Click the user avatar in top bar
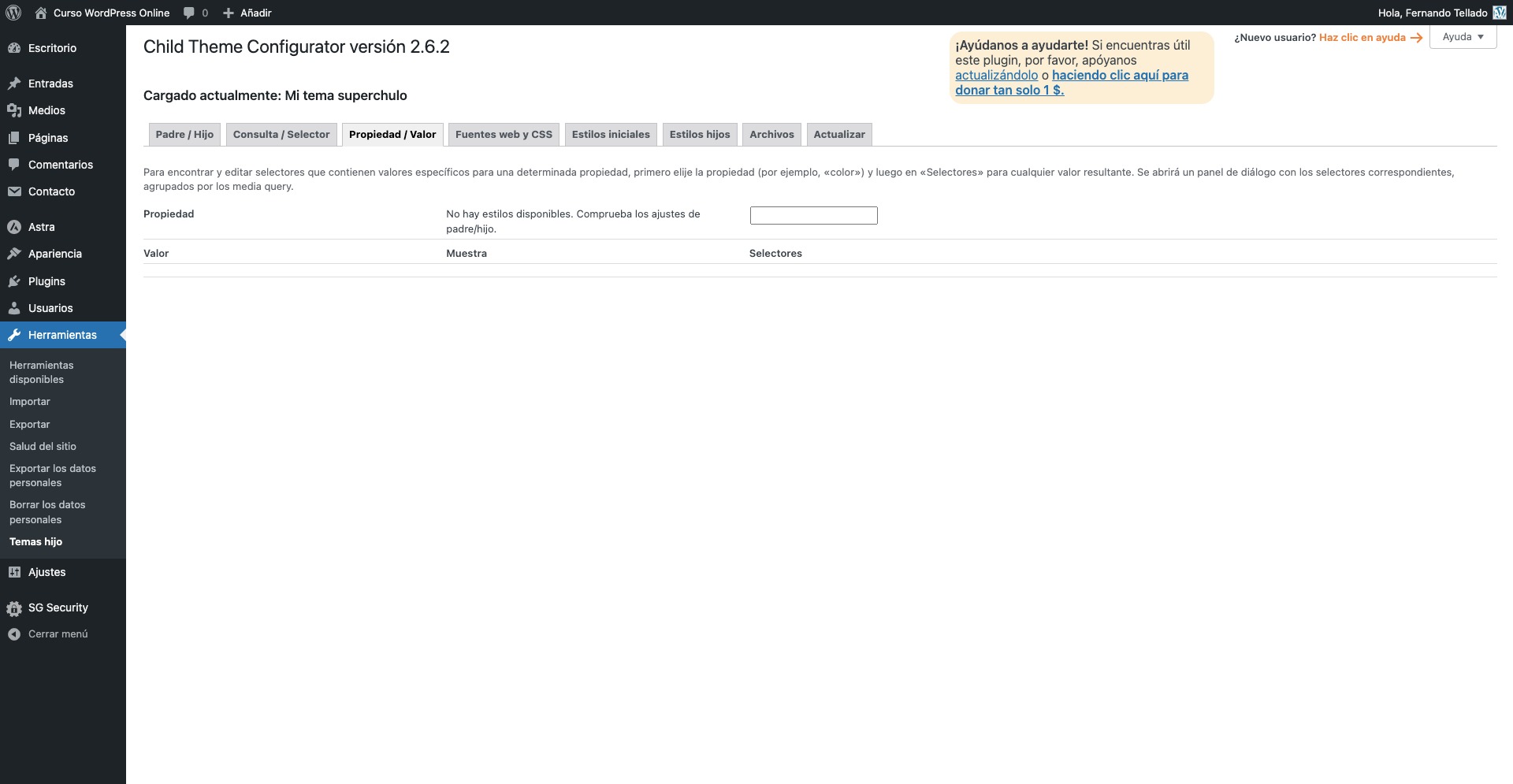 point(1500,13)
